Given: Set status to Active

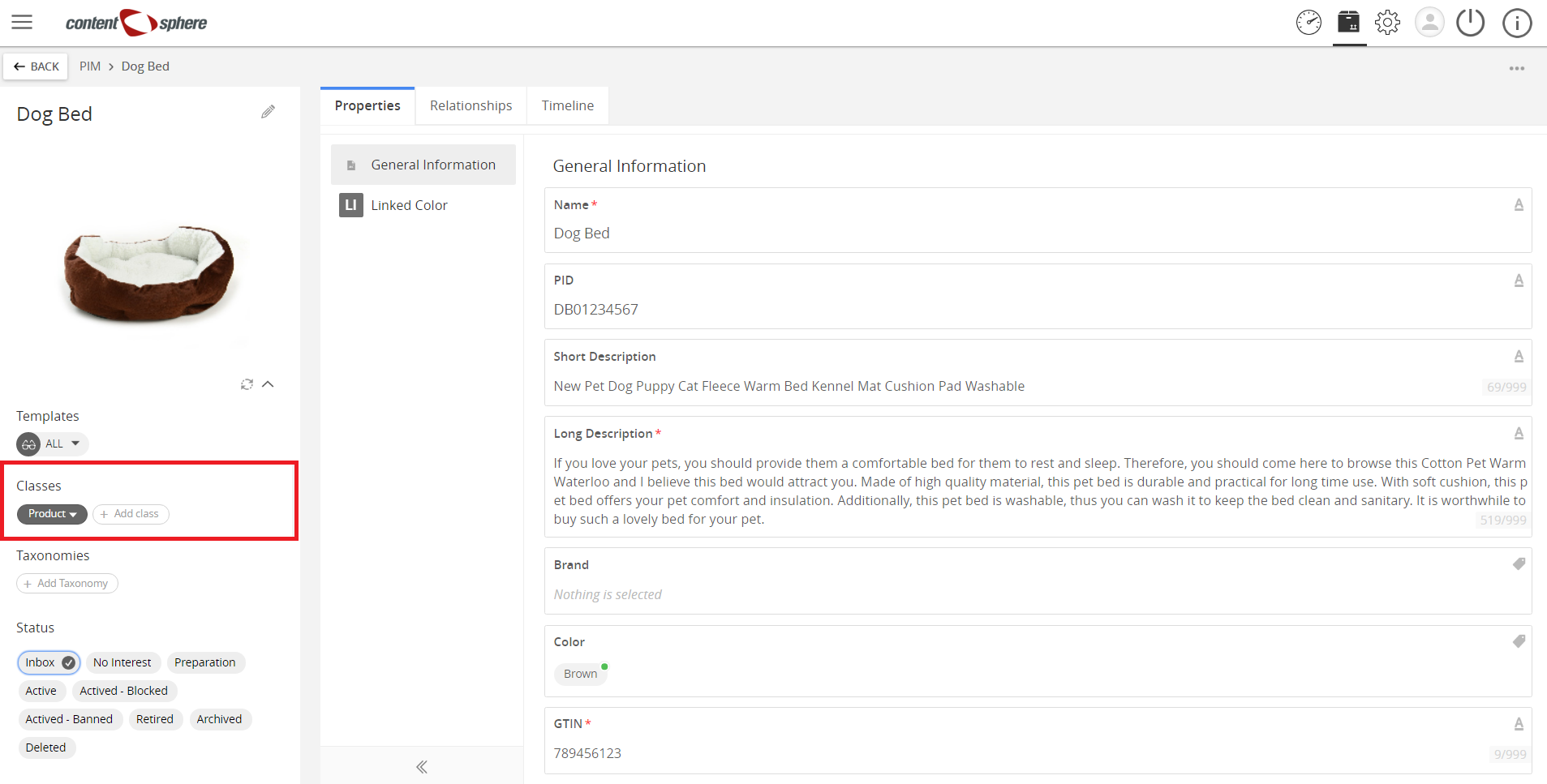Looking at the screenshot, I should (41, 691).
